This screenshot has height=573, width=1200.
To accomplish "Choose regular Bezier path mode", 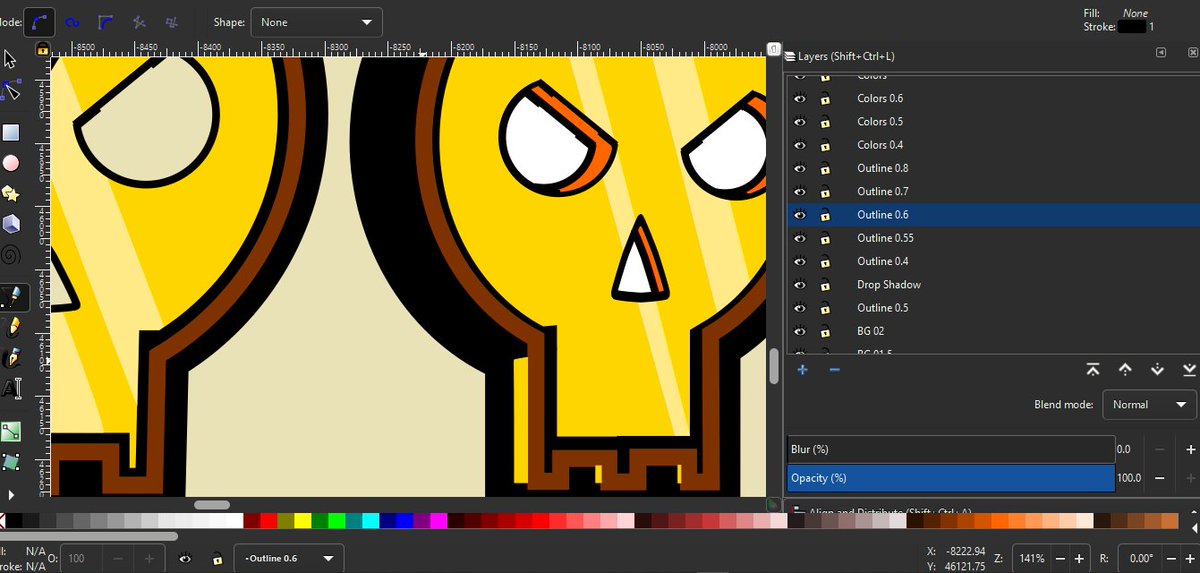I will point(40,21).
